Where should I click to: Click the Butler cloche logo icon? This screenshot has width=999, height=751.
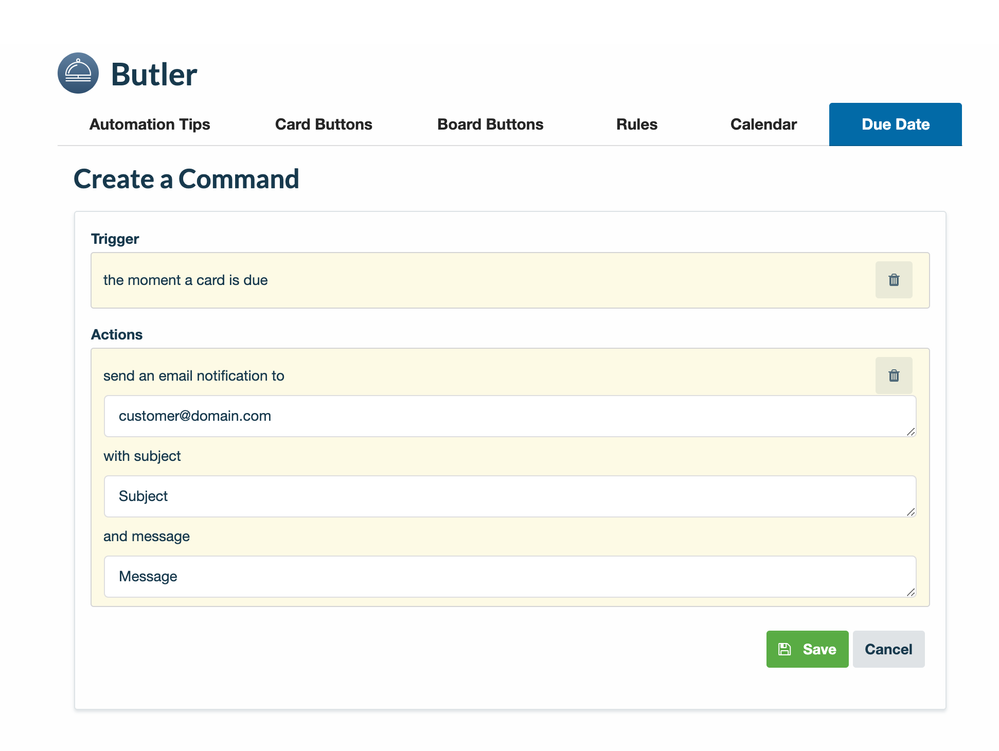point(78,73)
